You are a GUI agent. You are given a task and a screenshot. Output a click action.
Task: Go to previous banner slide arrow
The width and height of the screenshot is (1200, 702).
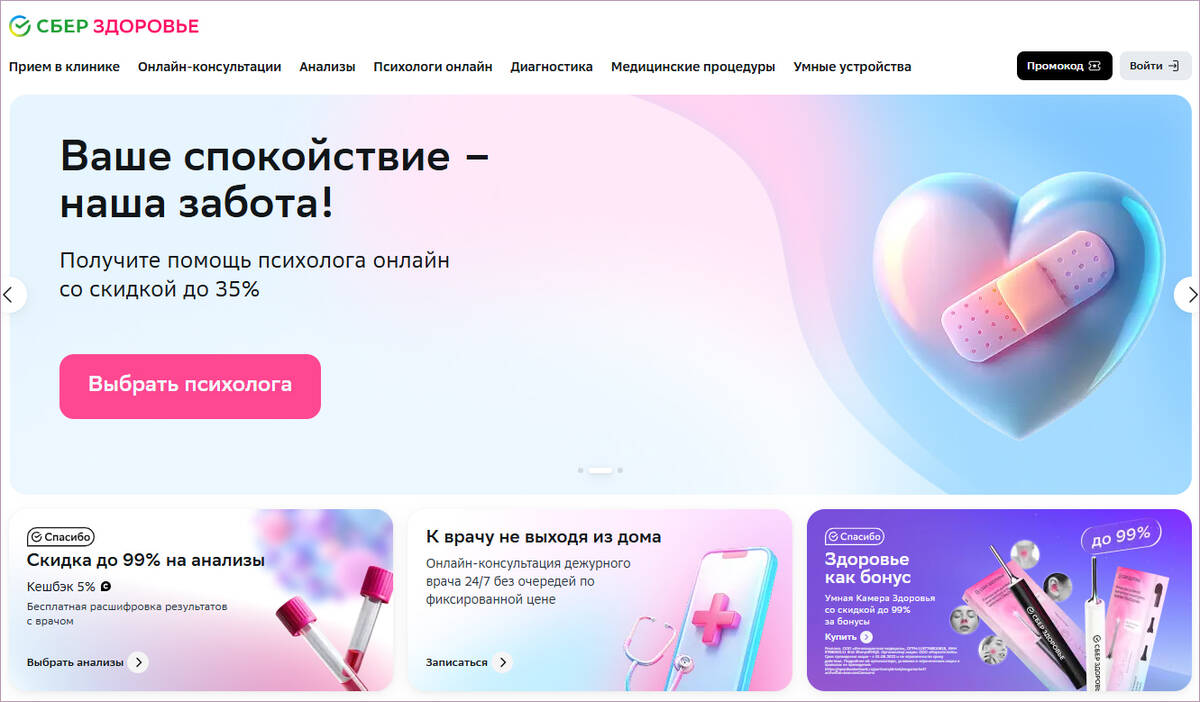pos(10,294)
